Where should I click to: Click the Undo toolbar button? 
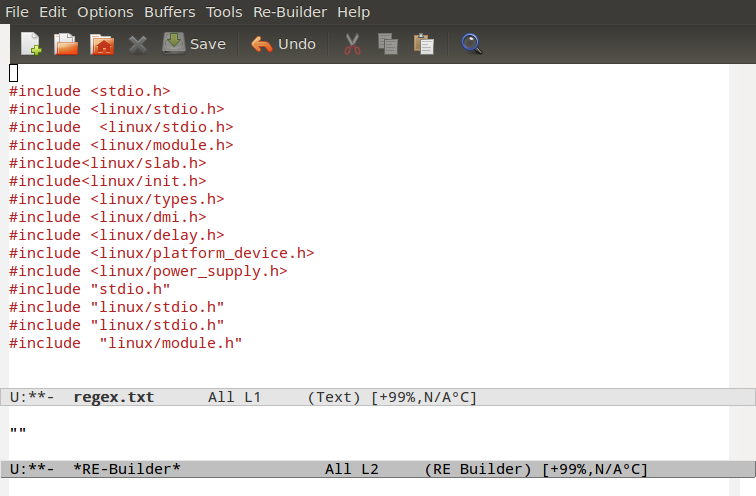click(283, 44)
